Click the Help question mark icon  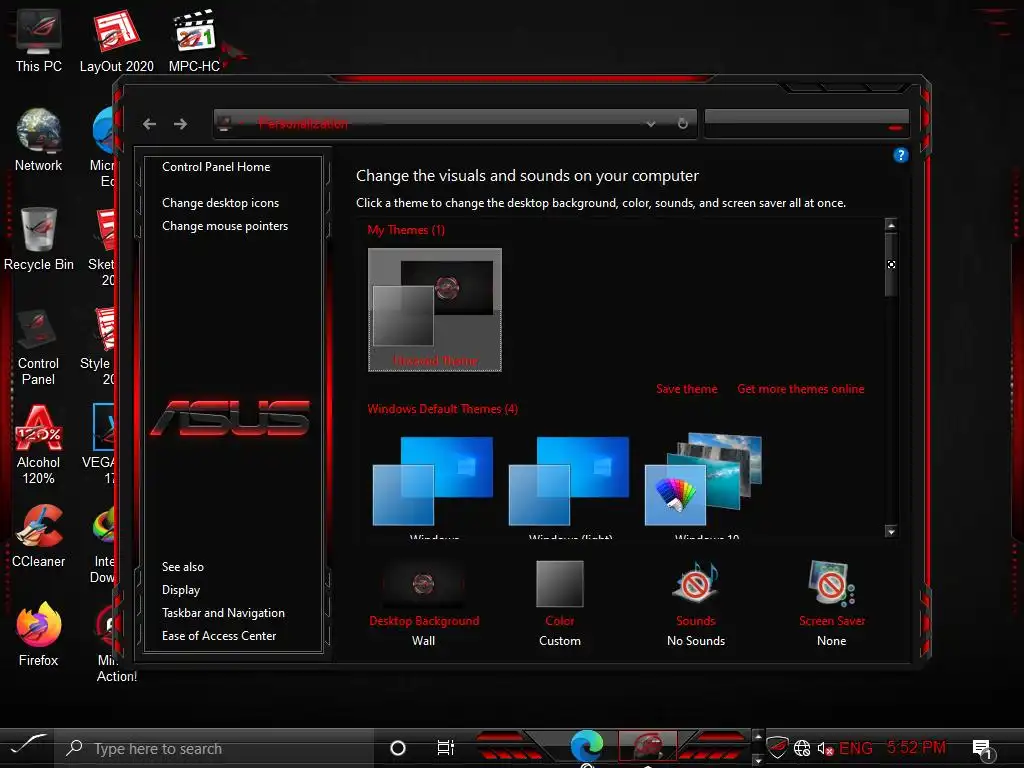coord(901,155)
